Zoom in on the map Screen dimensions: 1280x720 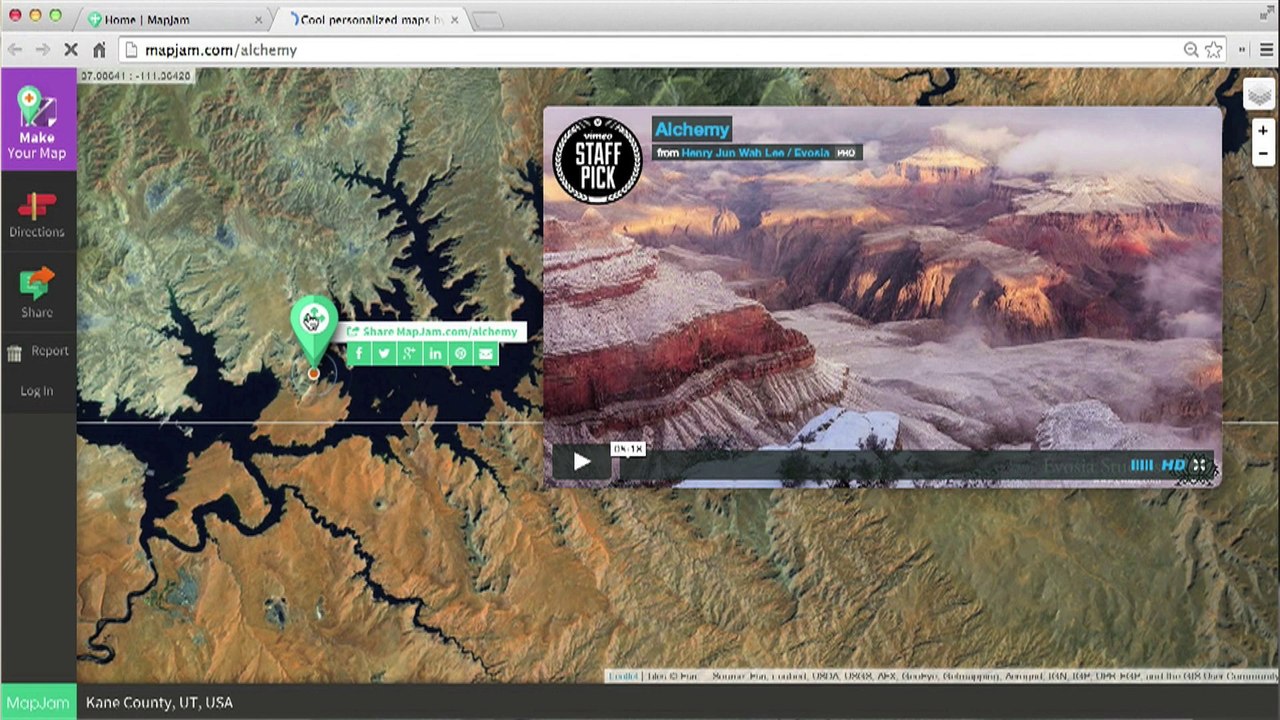point(1263,131)
